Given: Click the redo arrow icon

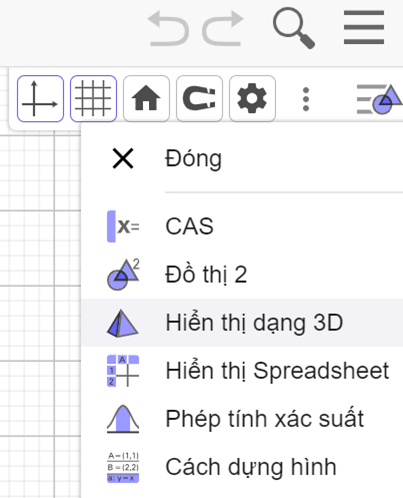Looking at the screenshot, I should 223,28.
